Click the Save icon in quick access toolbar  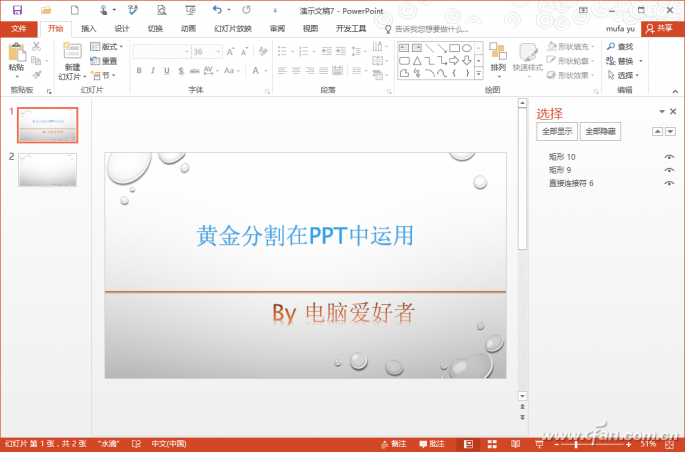(17, 9)
